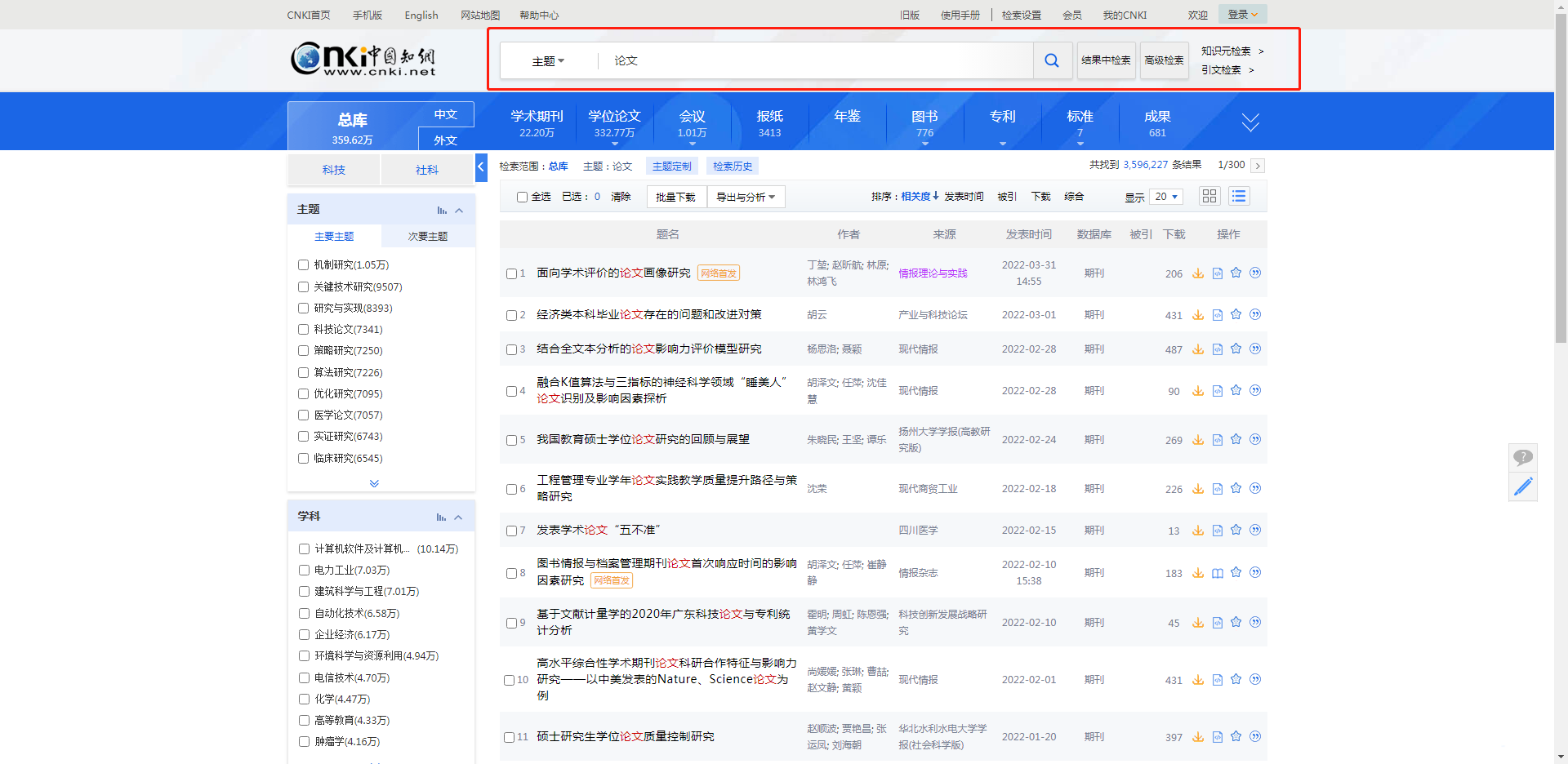The width and height of the screenshot is (1568, 764).
Task: Open the 显示 20 page-size dropdown
Action: pos(1166,196)
